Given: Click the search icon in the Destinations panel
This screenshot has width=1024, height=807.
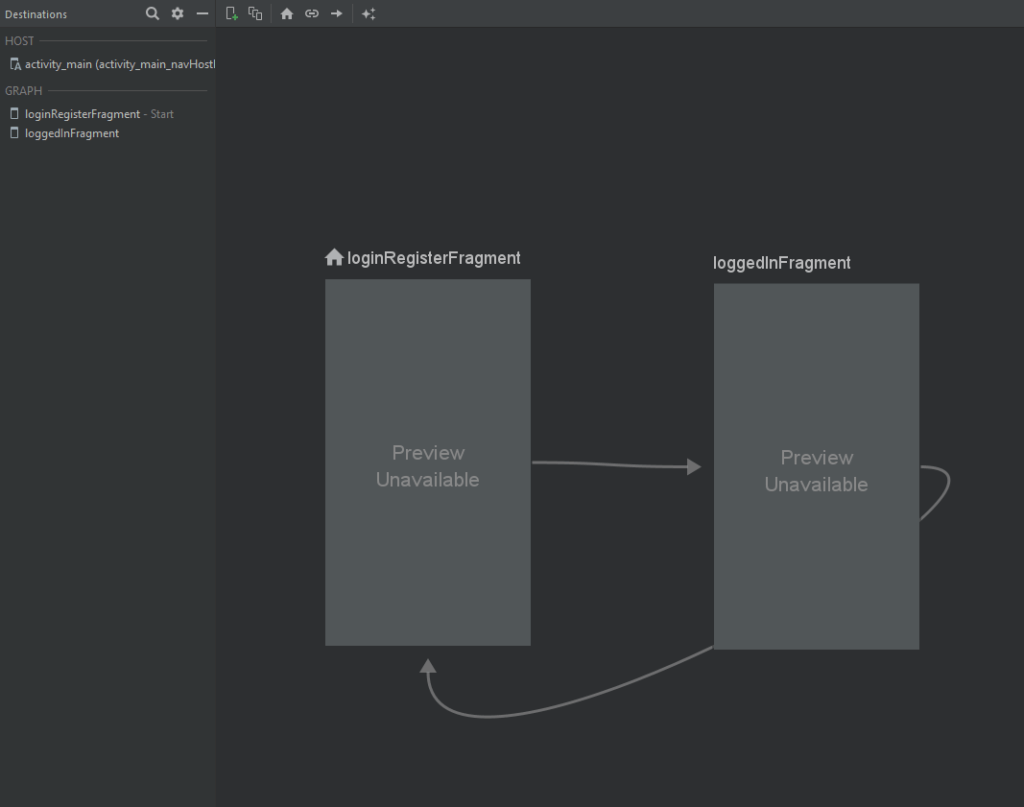Looking at the screenshot, I should (152, 14).
